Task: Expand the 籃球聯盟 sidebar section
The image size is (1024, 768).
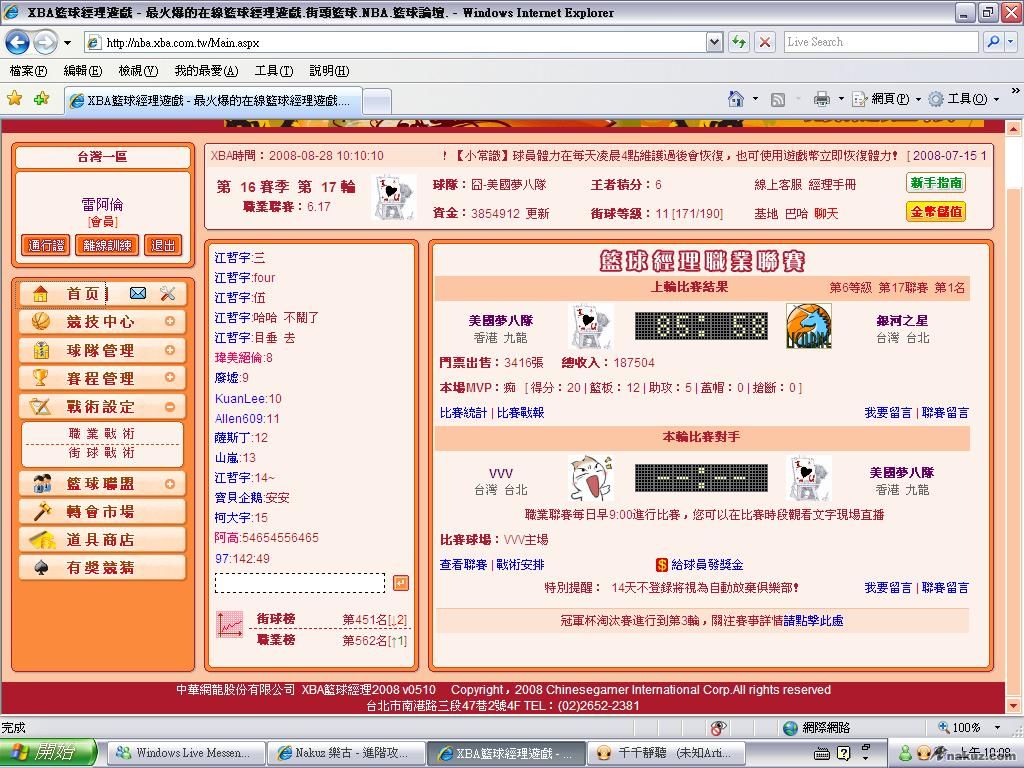Action: 170,484
